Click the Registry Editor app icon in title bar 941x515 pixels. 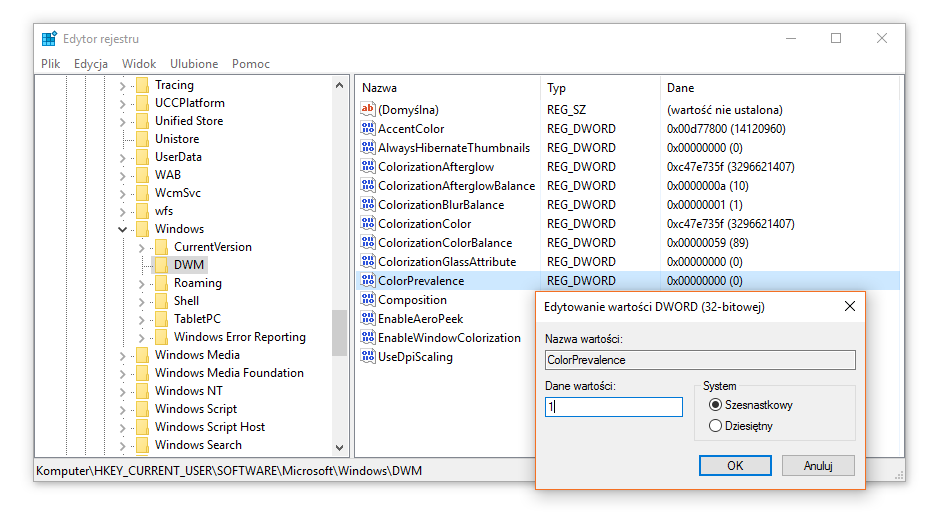[49, 39]
